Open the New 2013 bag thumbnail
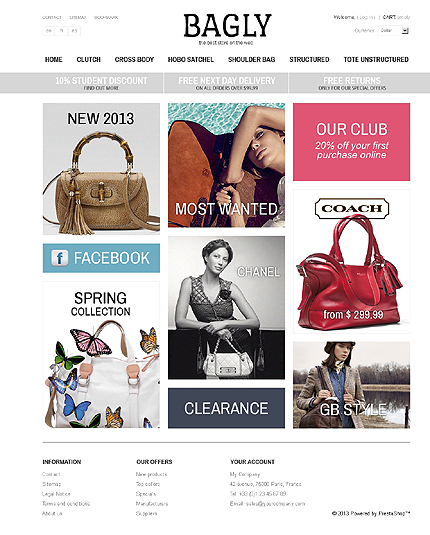Image resolution: width=430 pixels, height=535 pixels. pos(101,169)
